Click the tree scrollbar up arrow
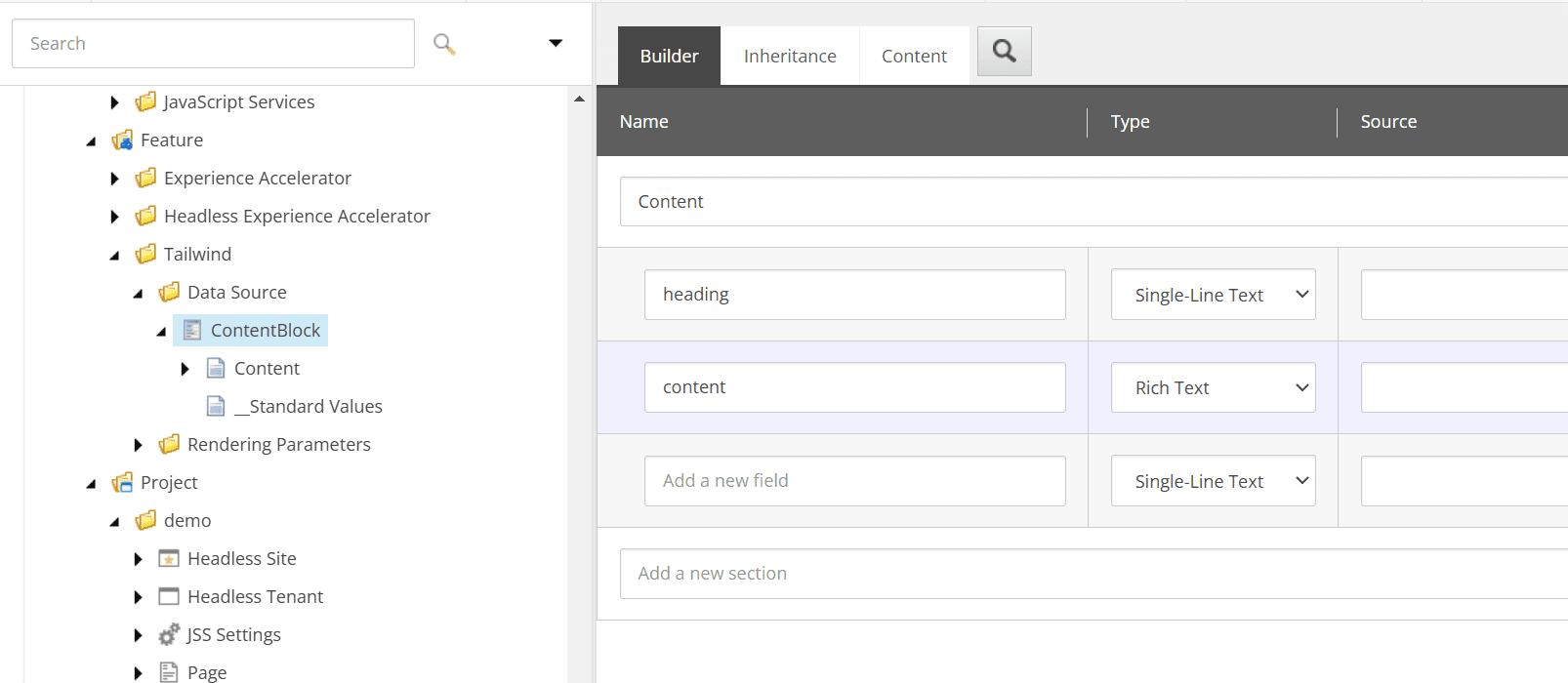 tap(579, 99)
